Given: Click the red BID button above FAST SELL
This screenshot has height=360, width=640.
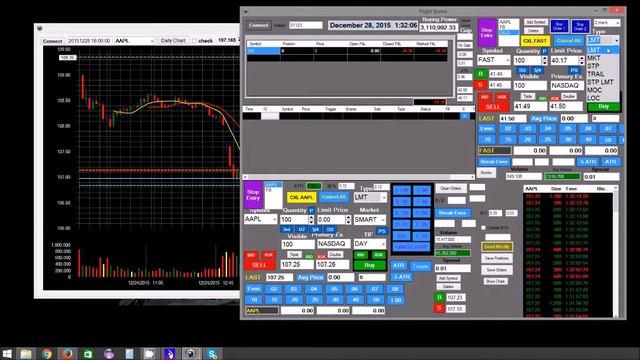Looking at the screenshot, I should (484, 97).
